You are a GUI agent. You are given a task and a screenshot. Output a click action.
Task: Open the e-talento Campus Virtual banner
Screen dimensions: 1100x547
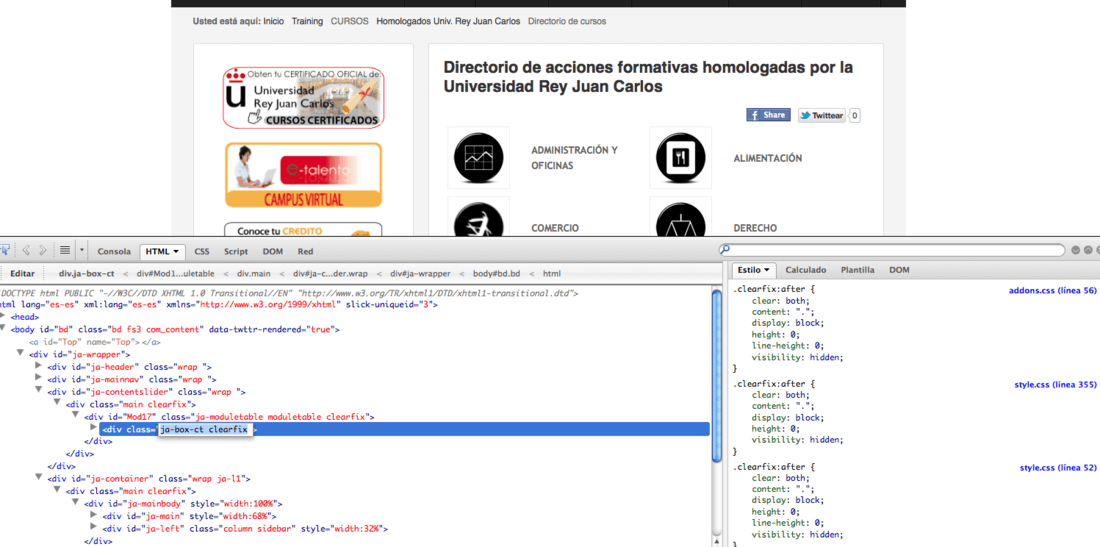tap(304, 175)
